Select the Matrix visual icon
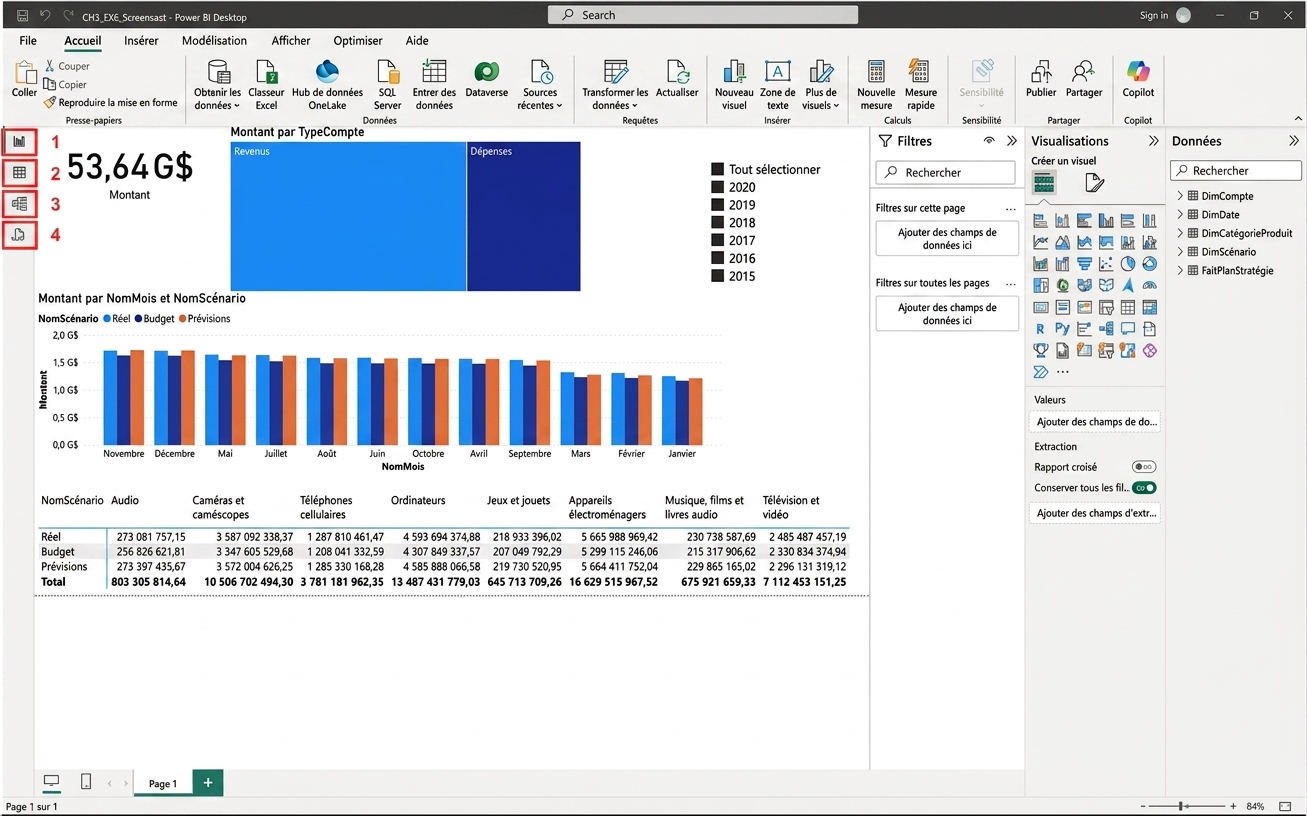The width and height of the screenshot is (1307, 816). point(1150,307)
